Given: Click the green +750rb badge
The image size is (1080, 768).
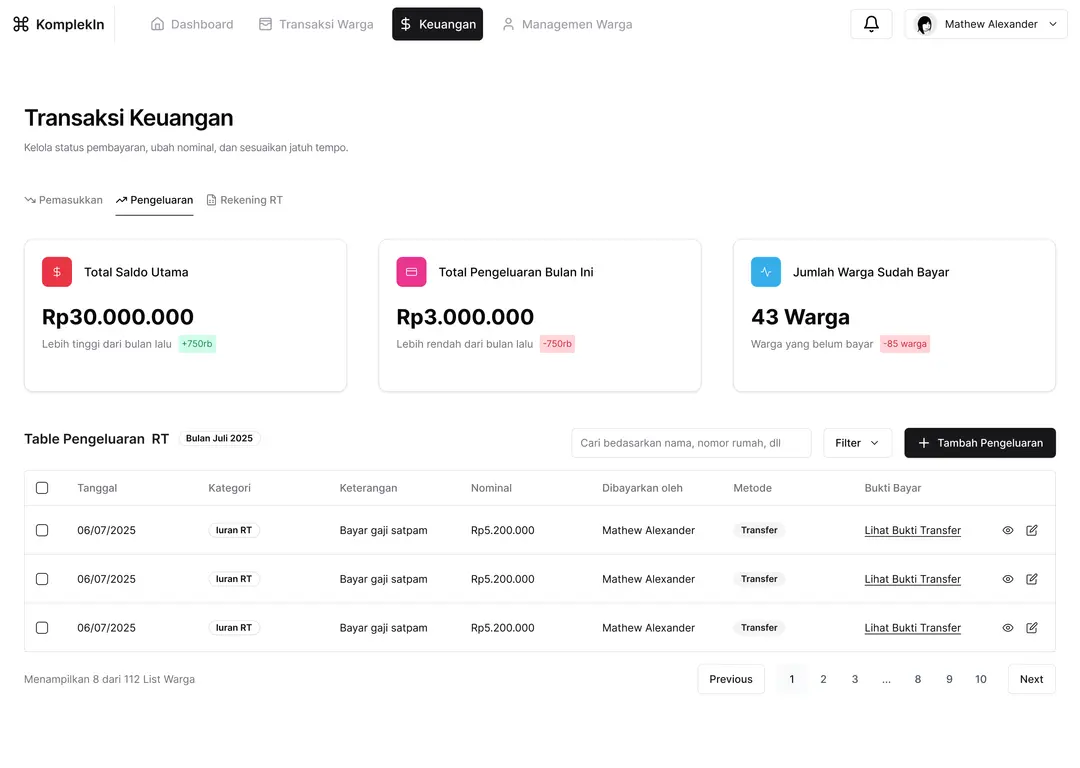Looking at the screenshot, I should (197, 344).
